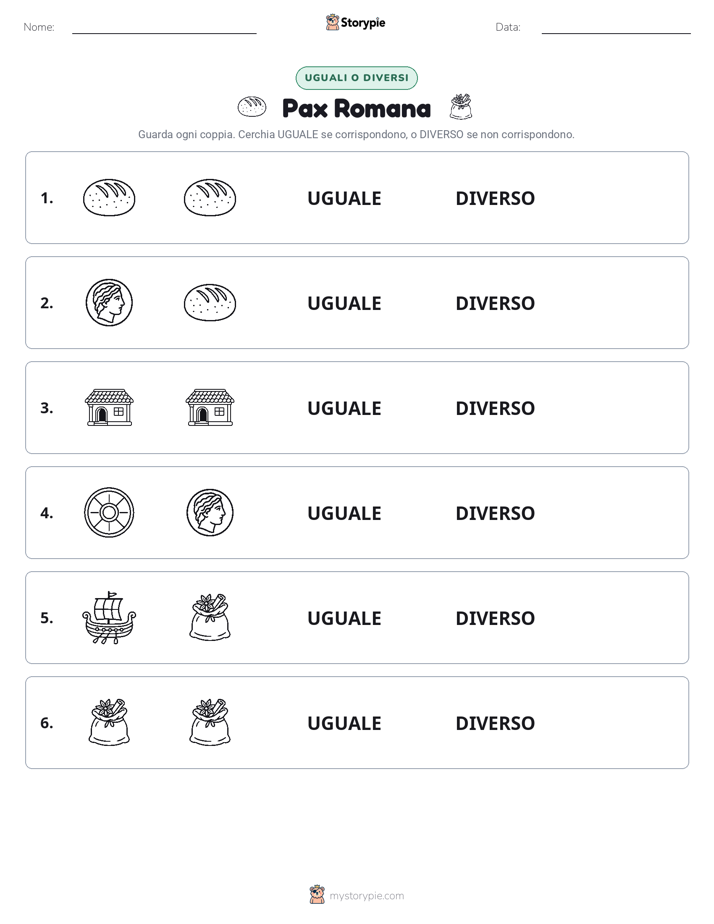The height and width of the screenshot is (924, 714).
Task: Open the mystorypie.com footer link
Action: tap(366, 896)
